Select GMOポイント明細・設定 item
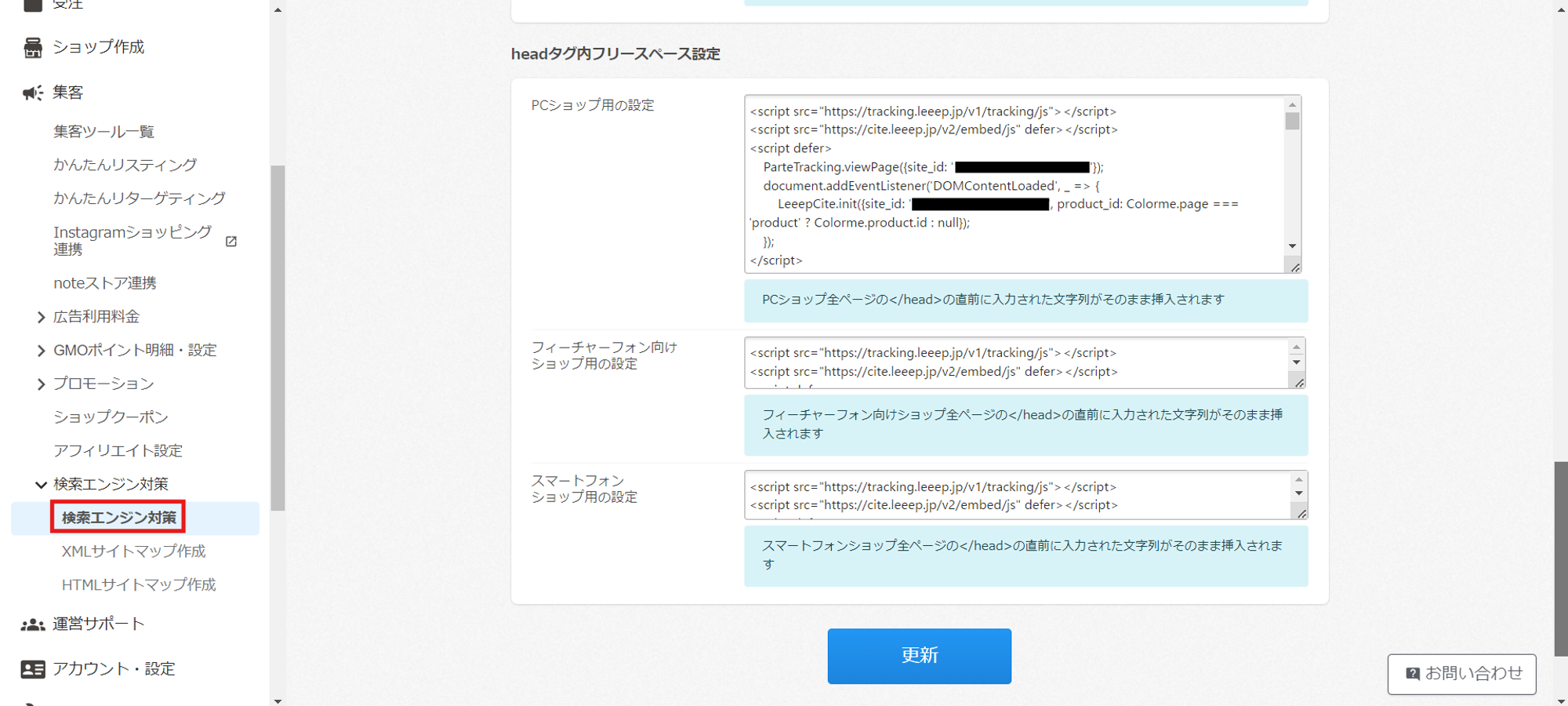This screenshot has height=706, width=1568. pyautogui.click(x=135, y=351)
